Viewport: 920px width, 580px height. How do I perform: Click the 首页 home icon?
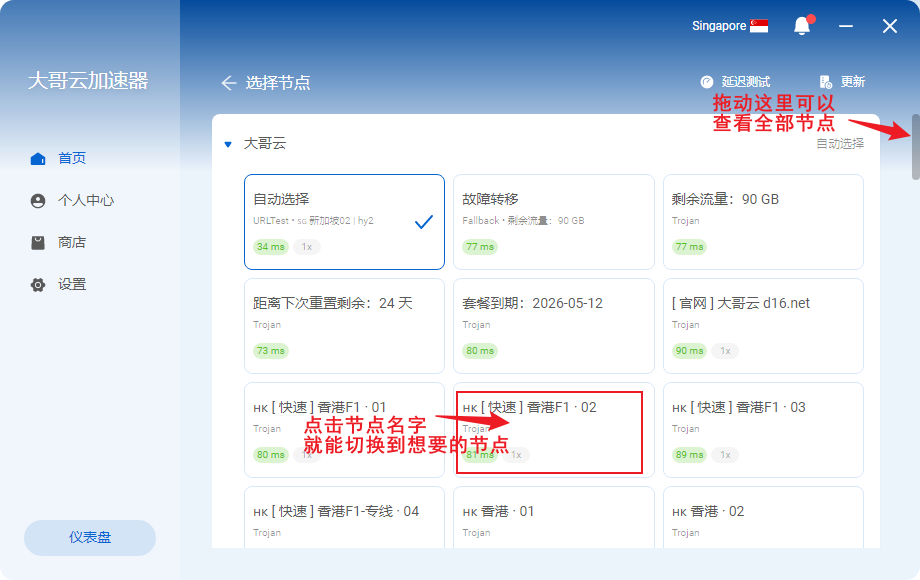click(x=38, y=158)
